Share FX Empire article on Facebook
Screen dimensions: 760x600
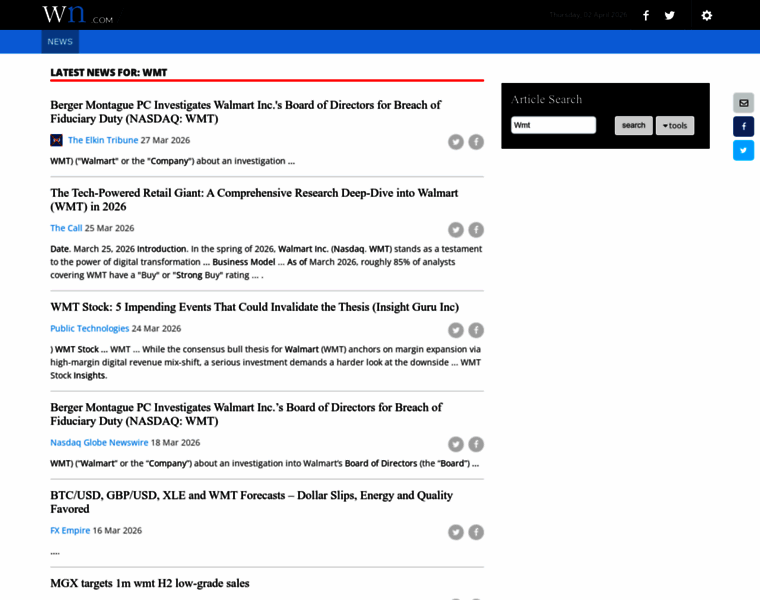click(476, 532)
